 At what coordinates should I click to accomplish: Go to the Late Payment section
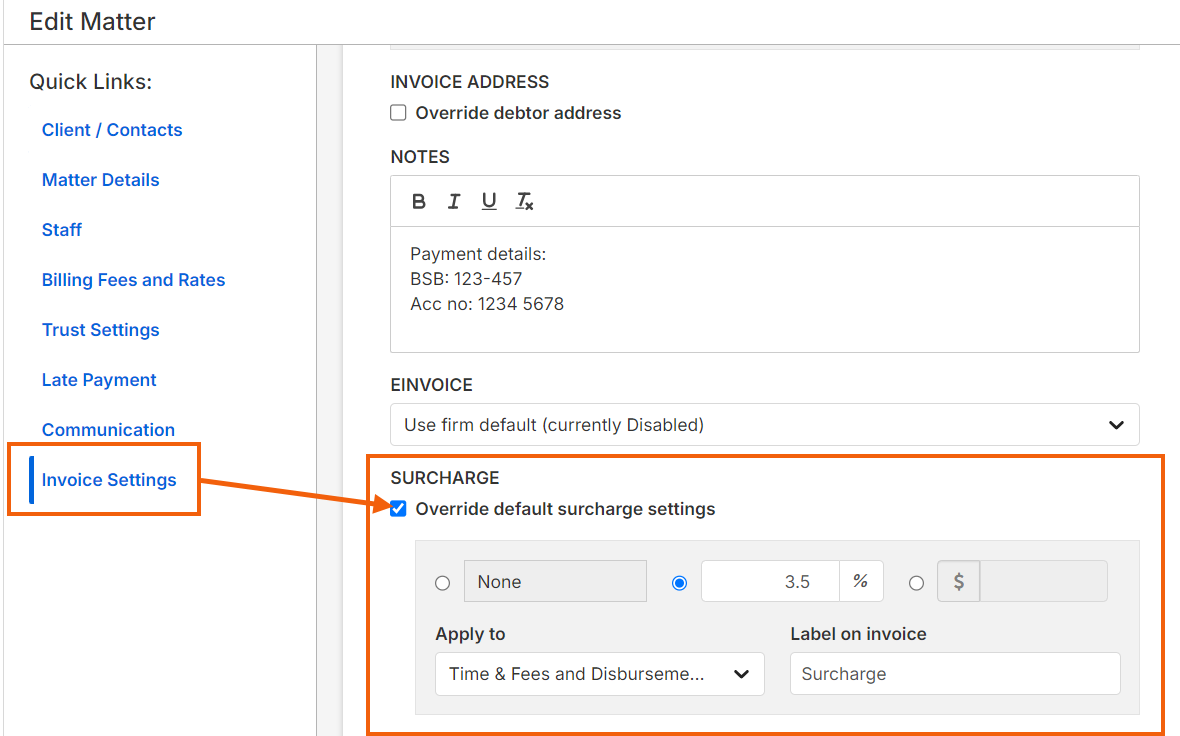99,380
